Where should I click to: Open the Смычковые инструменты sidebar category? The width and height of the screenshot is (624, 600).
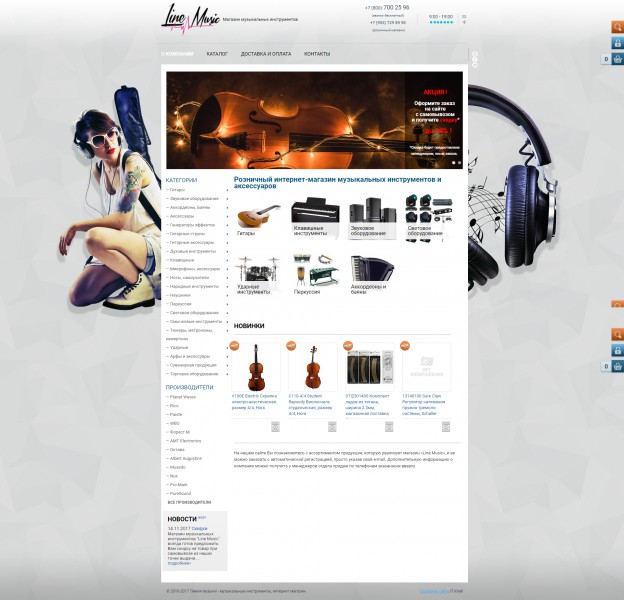[196, 321]
